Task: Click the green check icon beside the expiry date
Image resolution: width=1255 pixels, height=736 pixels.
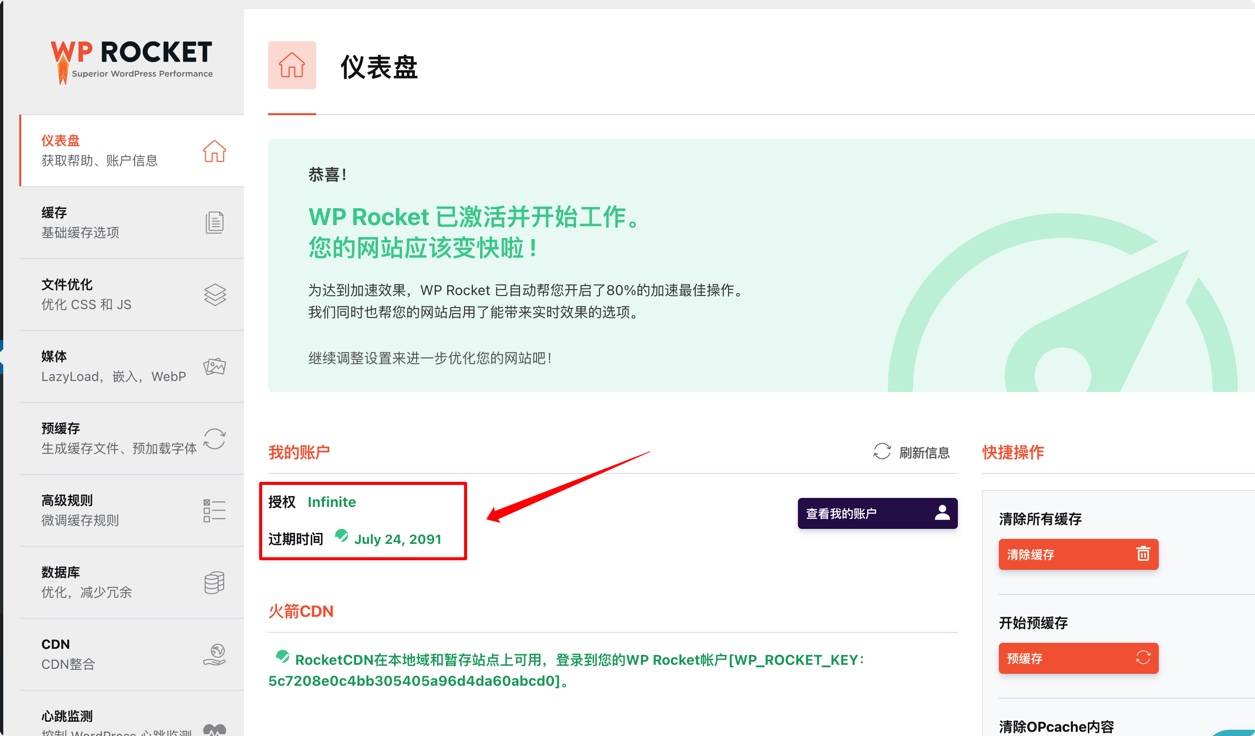Action: click(x=342, y=536)
